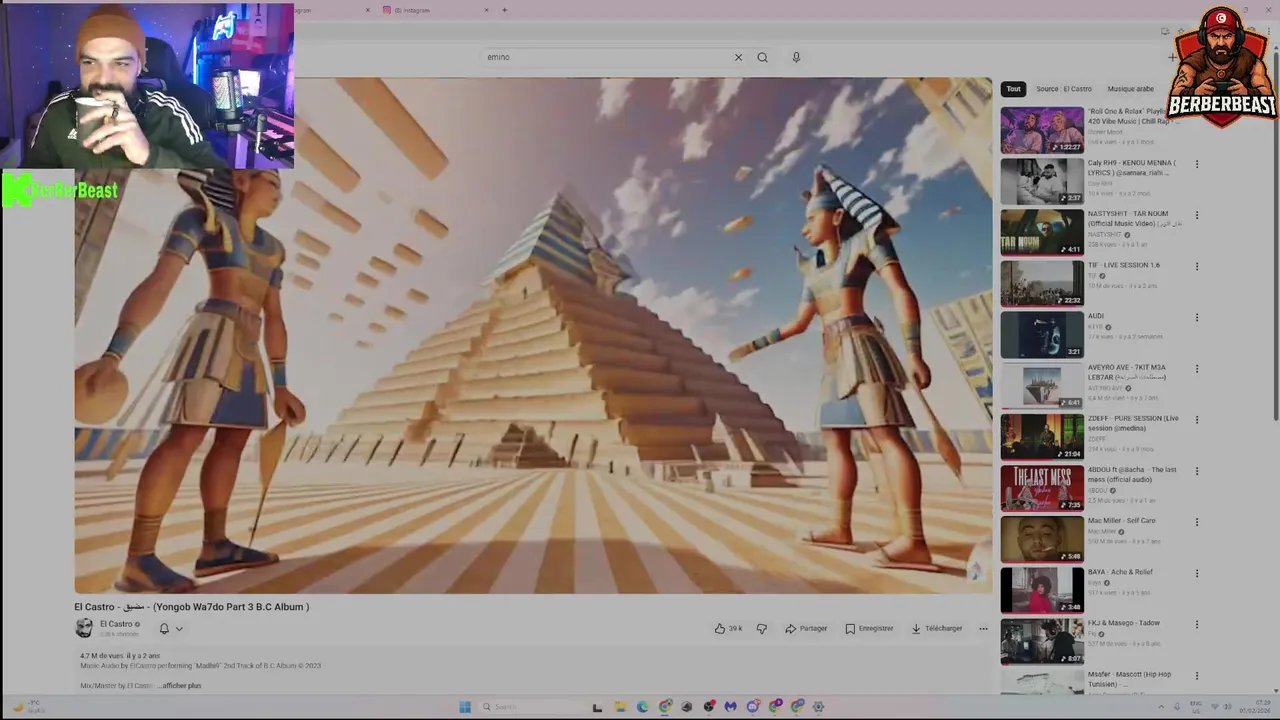Expand notification options chevron next to bell
The width and height of the screenshot is (1280, 720).
[179, 629]
